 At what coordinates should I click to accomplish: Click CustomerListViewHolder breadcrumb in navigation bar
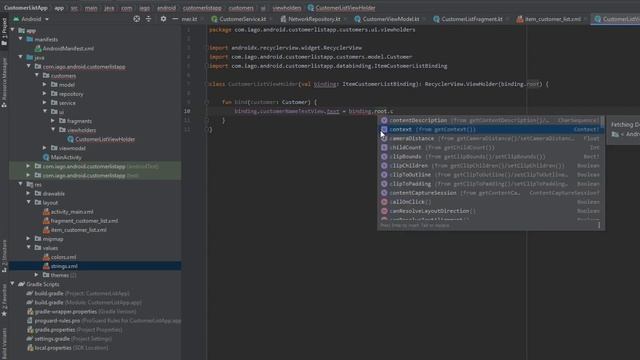click(x=341, y=8)
